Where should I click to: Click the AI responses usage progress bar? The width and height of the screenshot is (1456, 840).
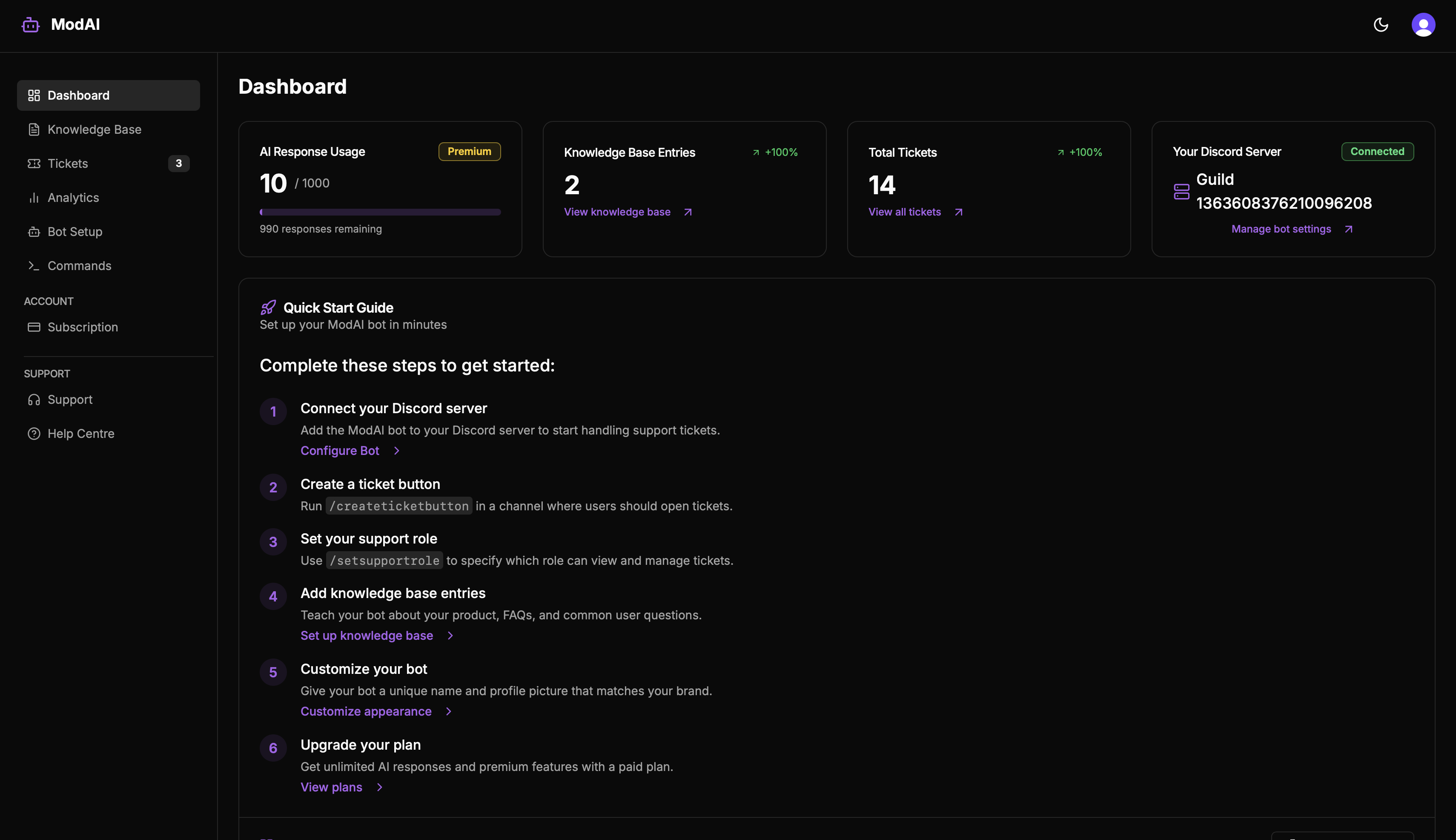380,212
